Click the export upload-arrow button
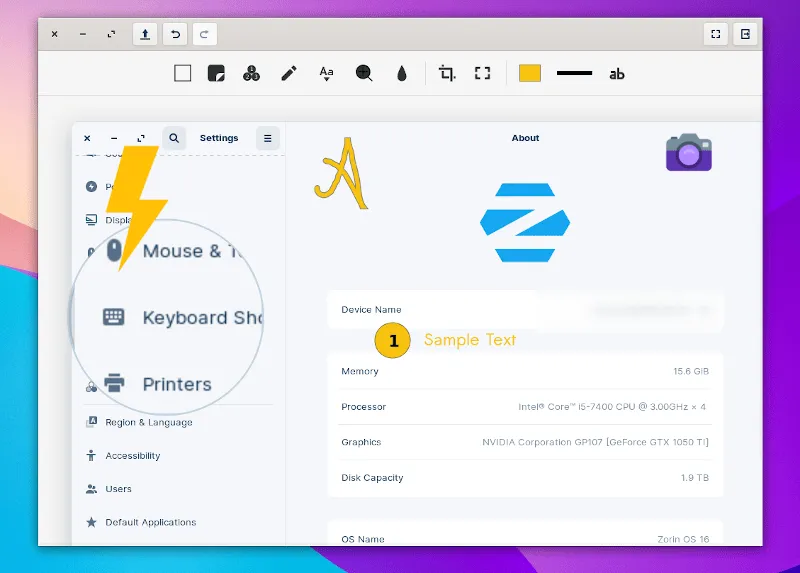This screenshot has width=800, height=573. point(145,34)
